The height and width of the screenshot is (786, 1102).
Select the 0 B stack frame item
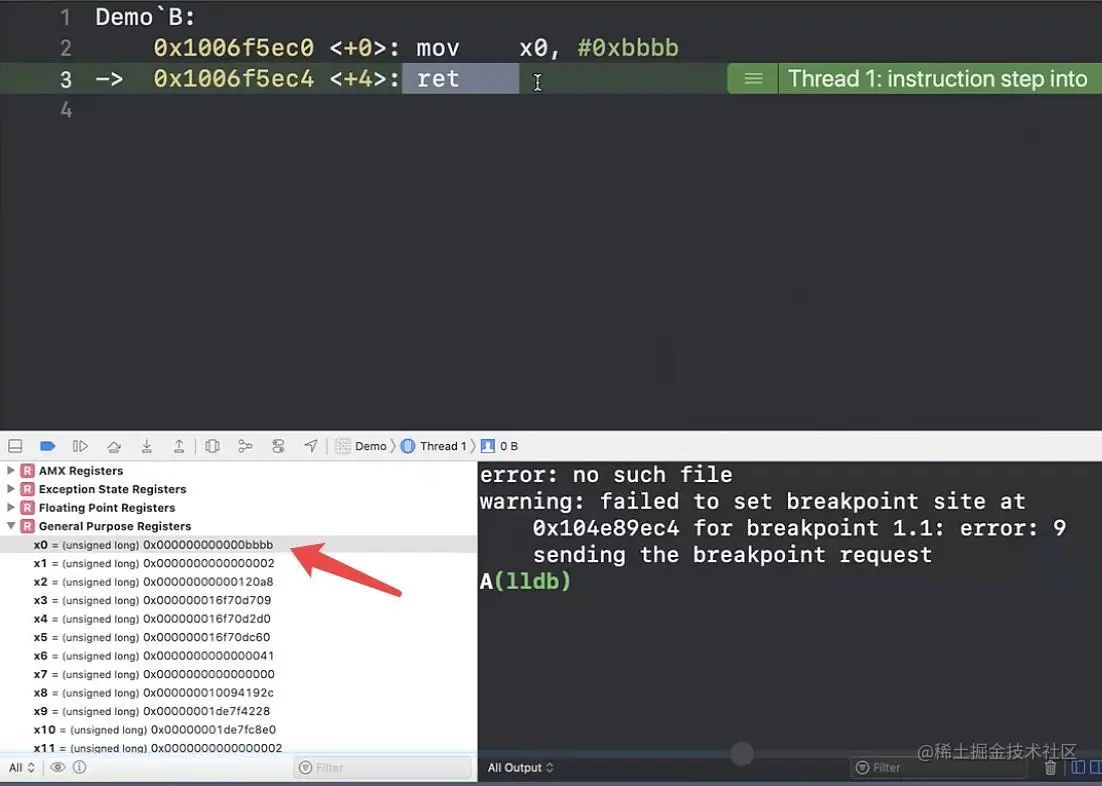(500, 446)
